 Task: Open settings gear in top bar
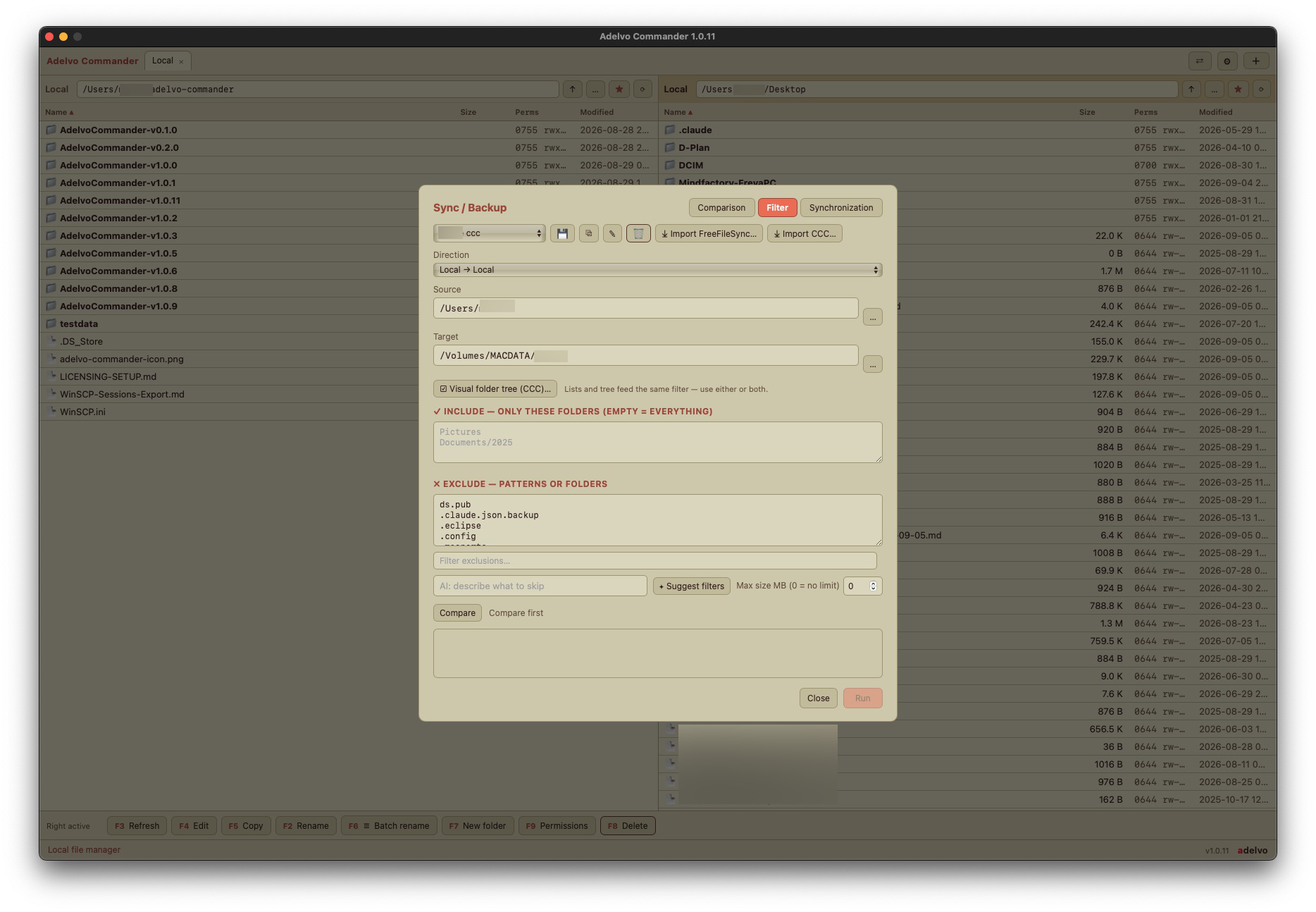pos(1227,61)
